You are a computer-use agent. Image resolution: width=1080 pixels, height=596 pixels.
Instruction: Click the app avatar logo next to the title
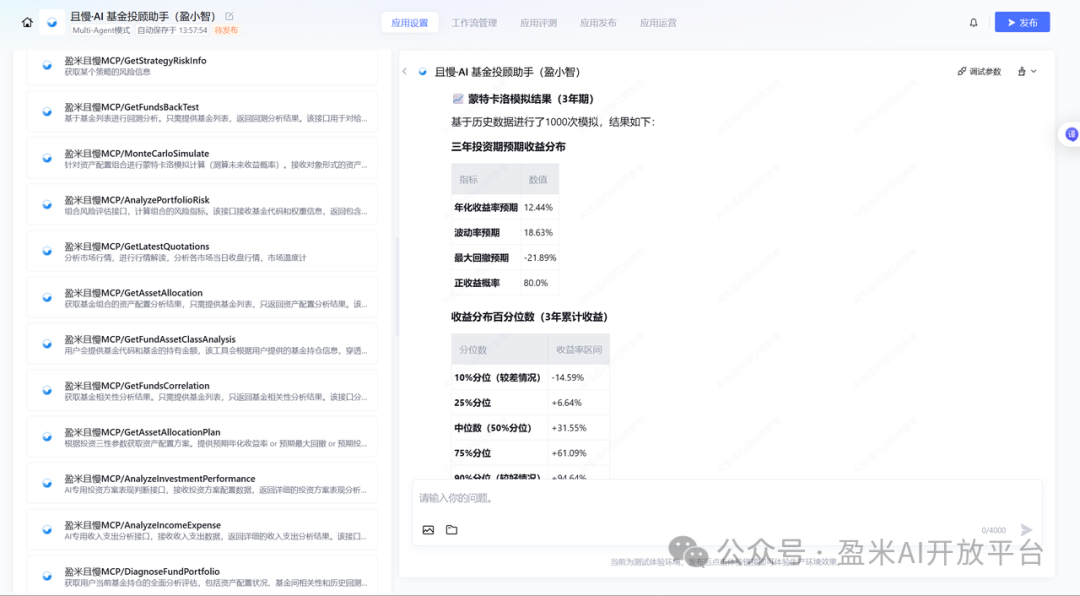click(x=50, y=20)
